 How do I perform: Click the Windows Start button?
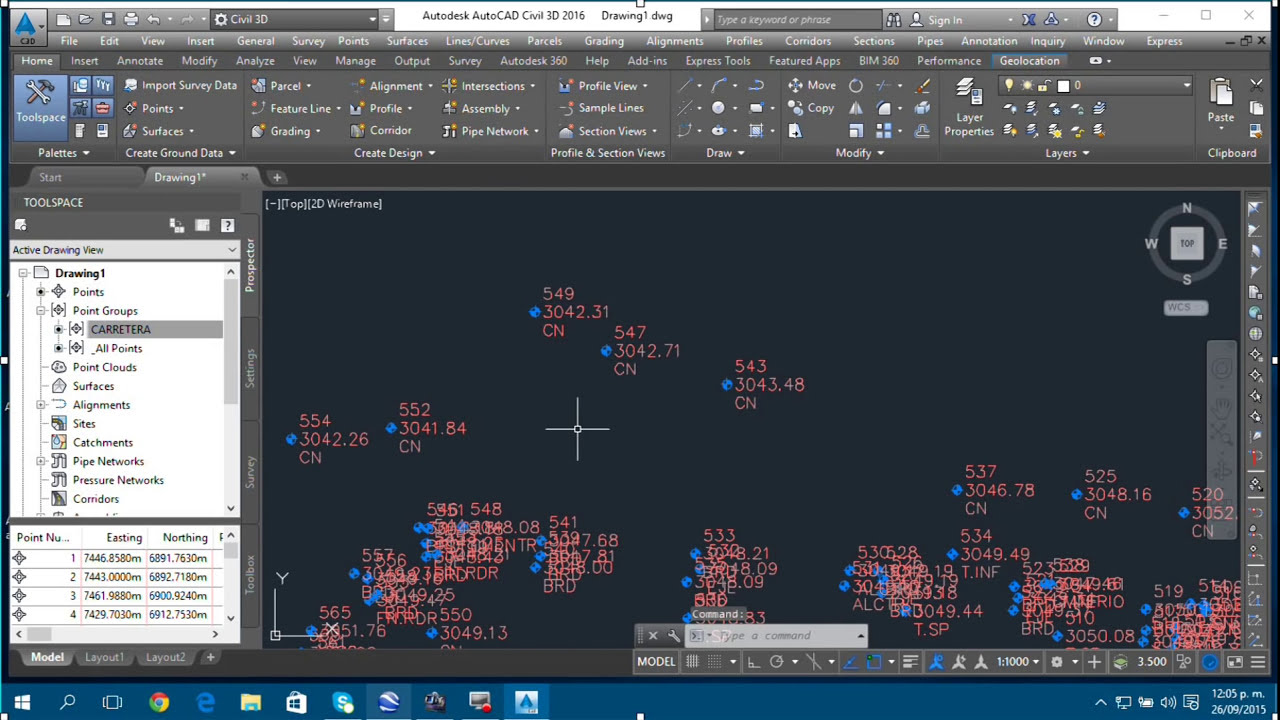coord(22,703)
